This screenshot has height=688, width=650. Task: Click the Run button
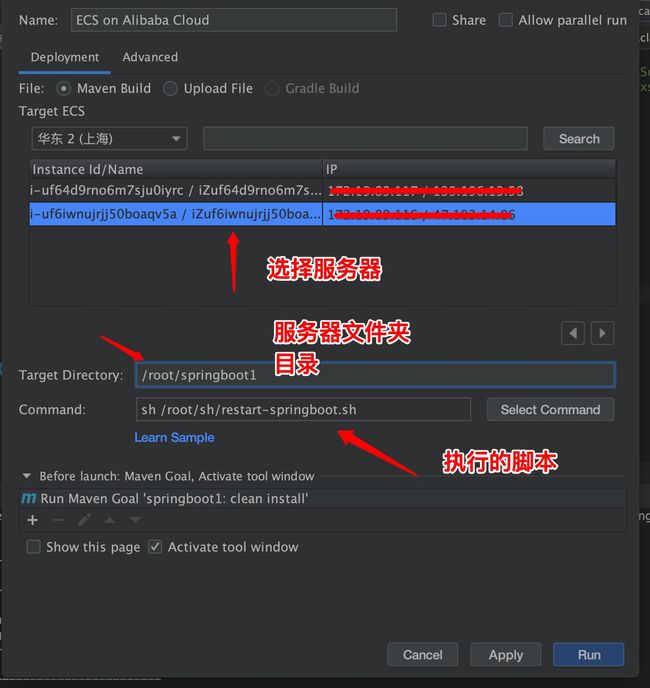coord(589,655)
